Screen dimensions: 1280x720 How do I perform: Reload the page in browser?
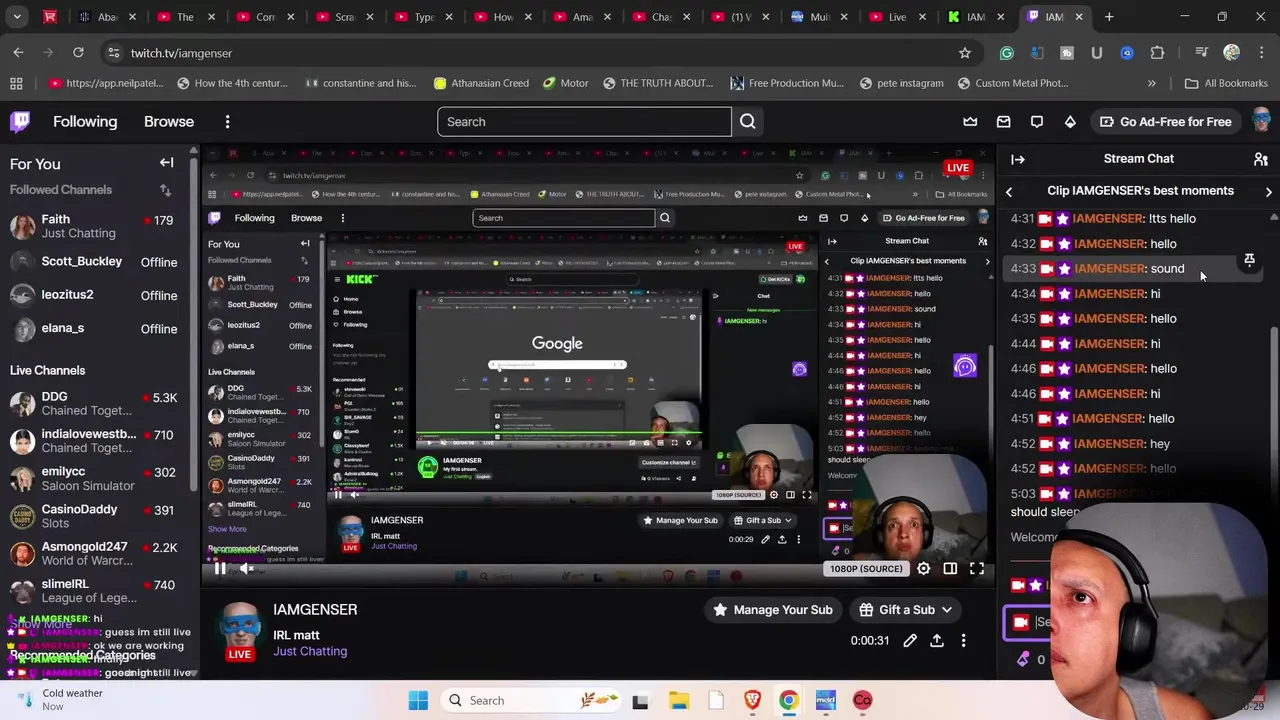(x=78, y=53)
